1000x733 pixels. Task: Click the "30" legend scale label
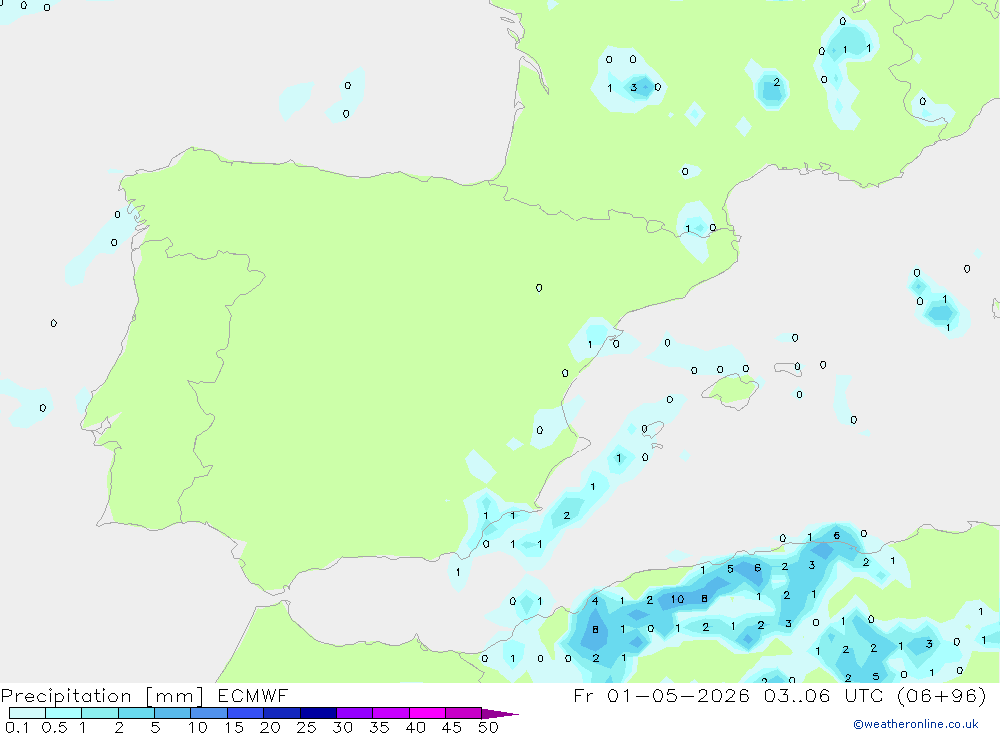point(342,727)
